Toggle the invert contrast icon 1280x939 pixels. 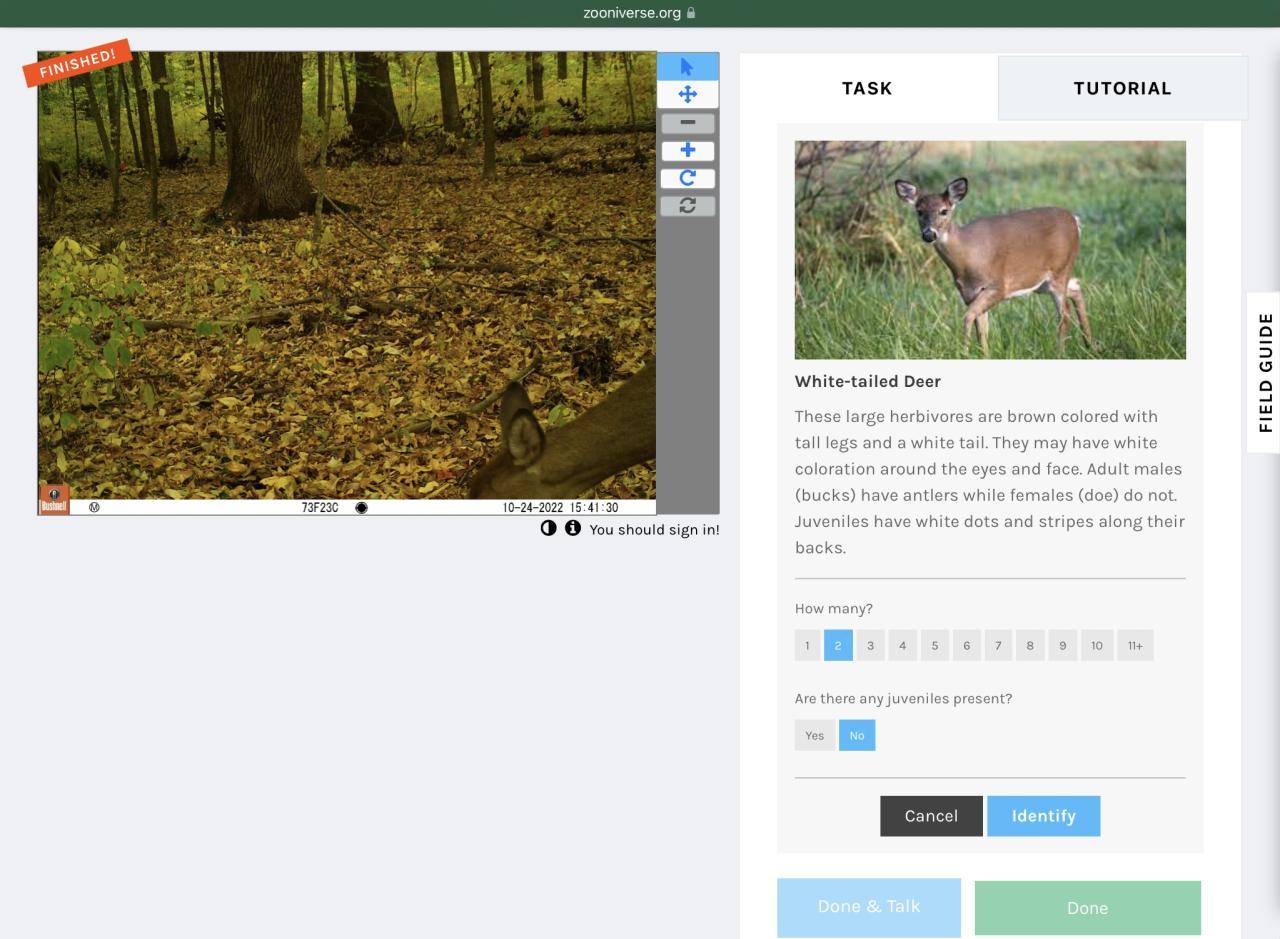point(548,528)
